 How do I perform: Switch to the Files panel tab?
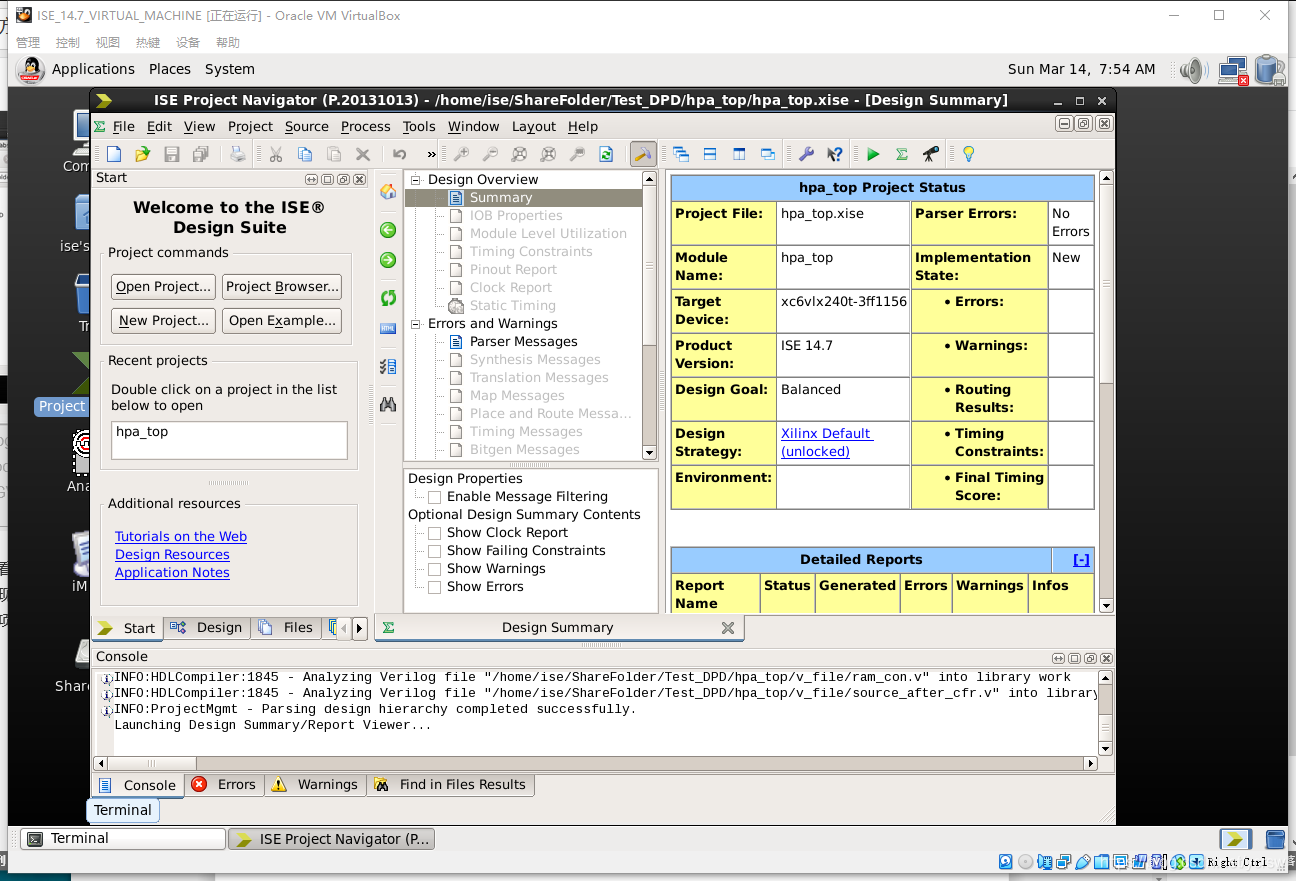click(x=285, y=628)
